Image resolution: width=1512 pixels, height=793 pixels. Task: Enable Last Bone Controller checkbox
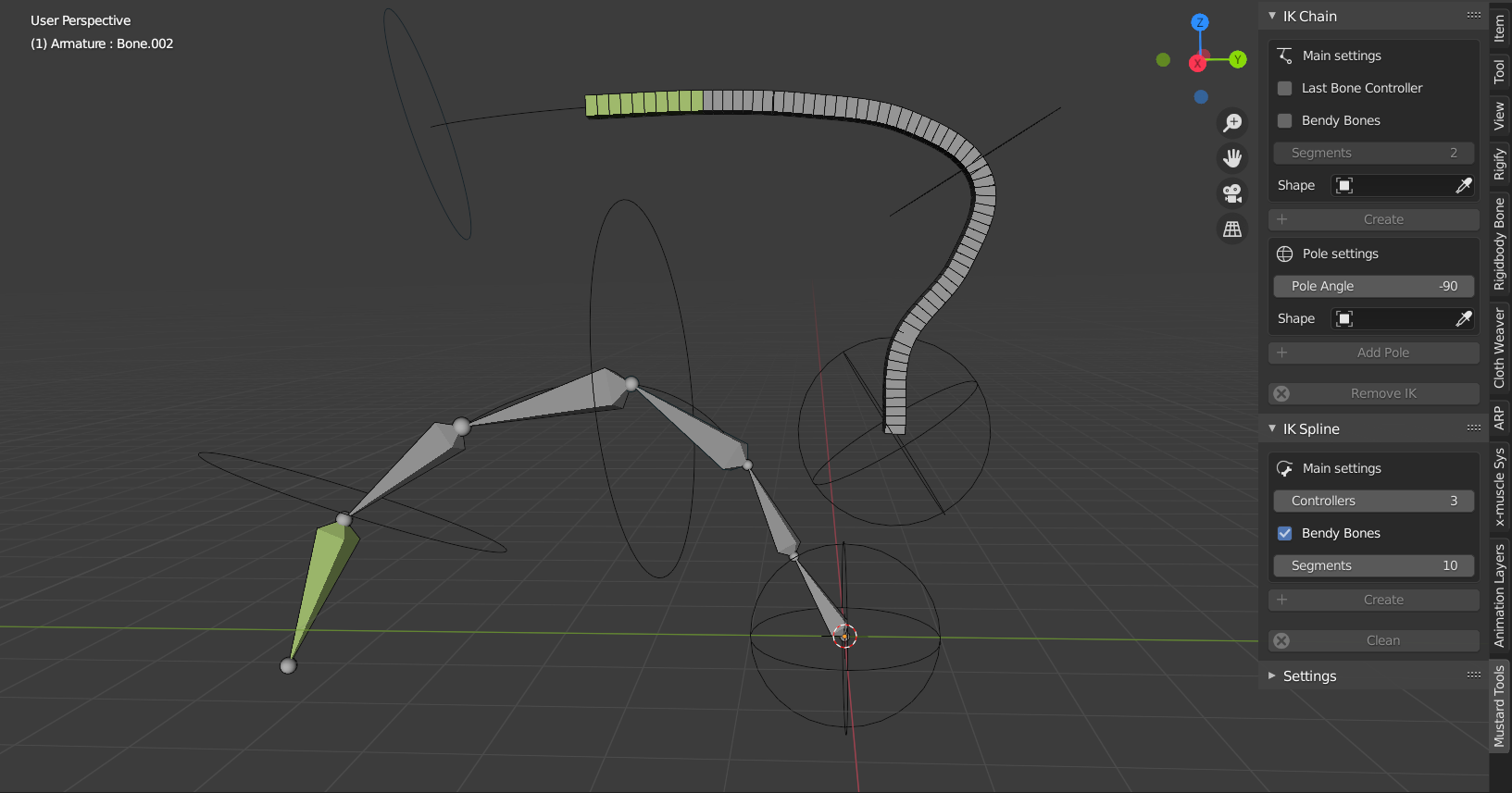[x=1285, y=89]
